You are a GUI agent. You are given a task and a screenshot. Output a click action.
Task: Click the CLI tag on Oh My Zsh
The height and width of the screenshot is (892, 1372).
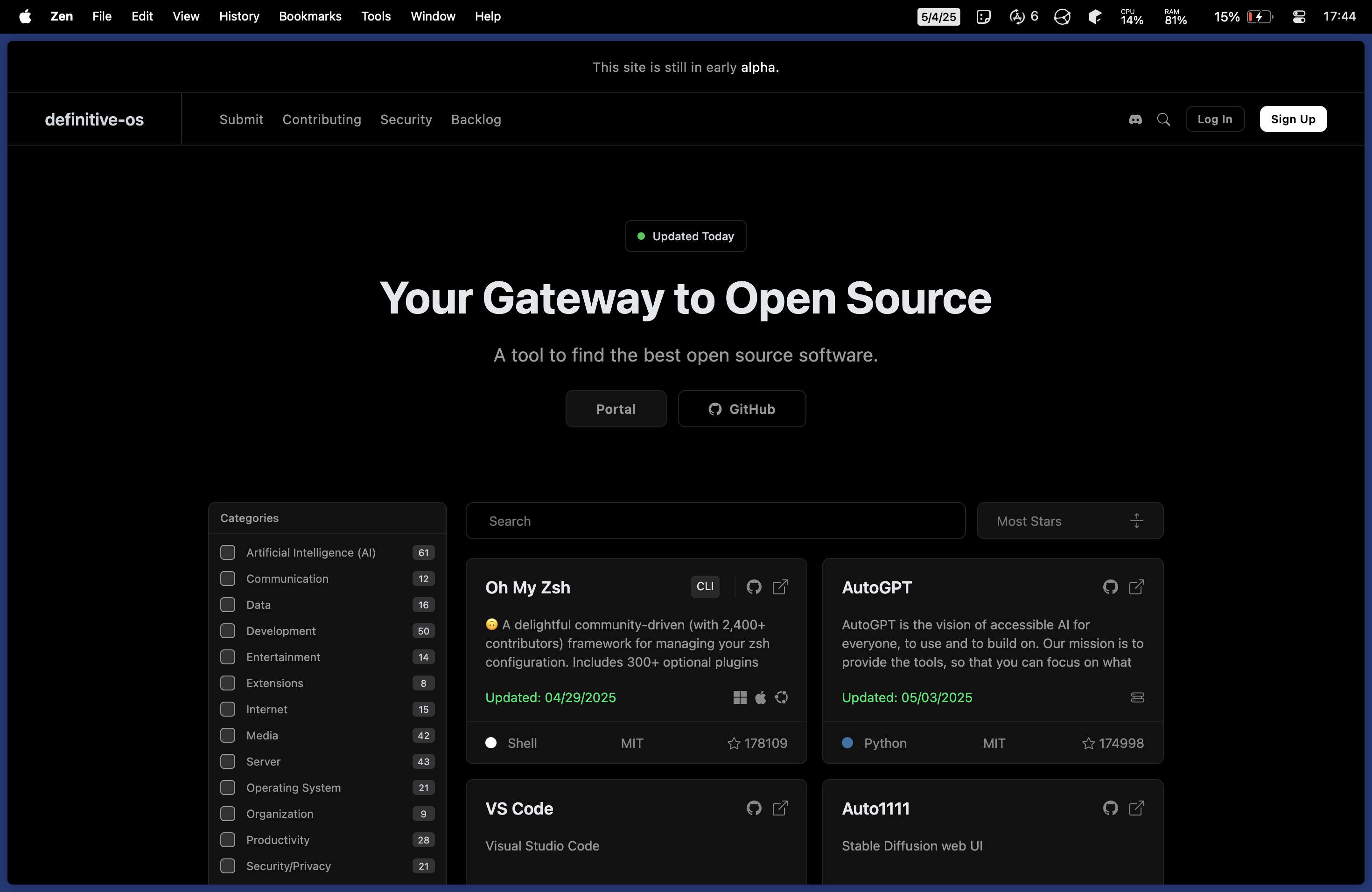(705, 586)
